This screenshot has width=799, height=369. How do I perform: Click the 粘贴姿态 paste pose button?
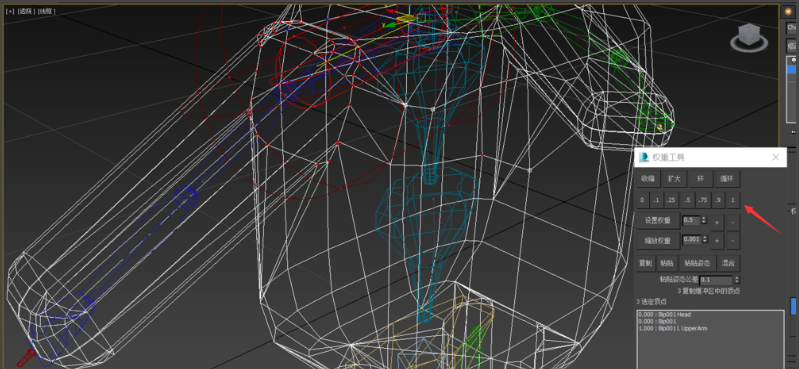[698, 263]
